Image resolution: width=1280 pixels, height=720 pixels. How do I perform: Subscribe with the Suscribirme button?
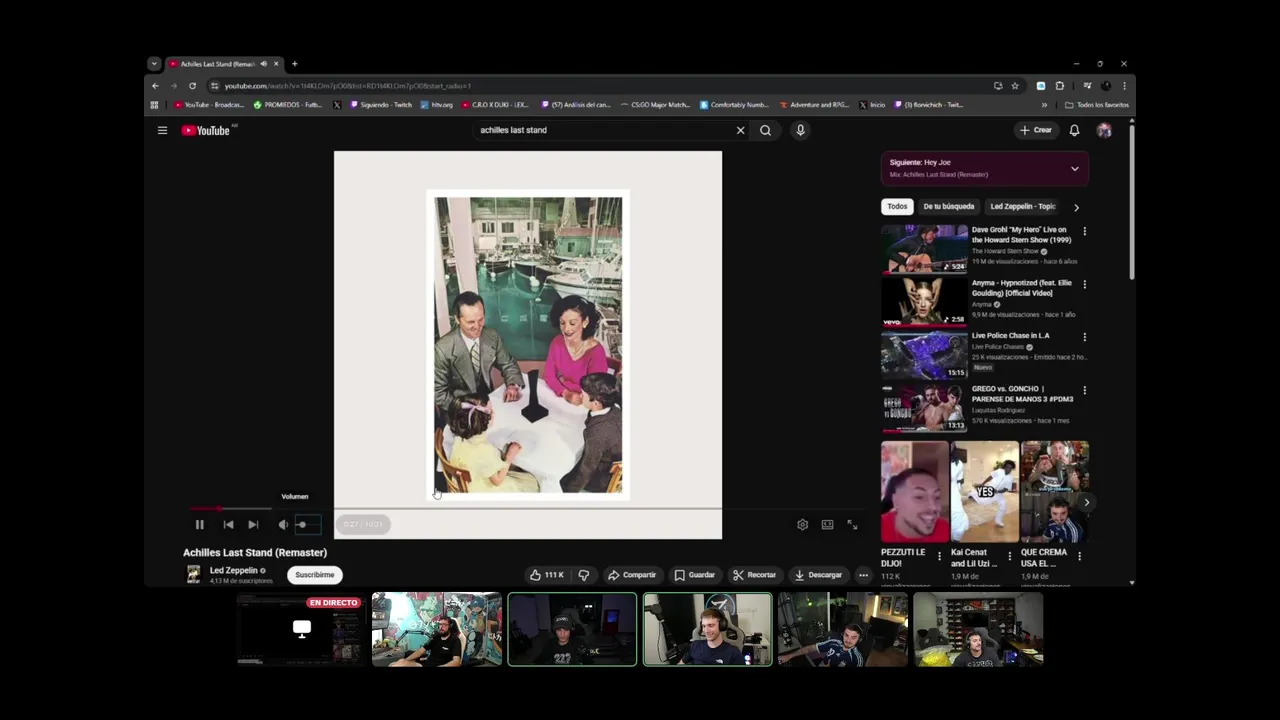[314, 575]
